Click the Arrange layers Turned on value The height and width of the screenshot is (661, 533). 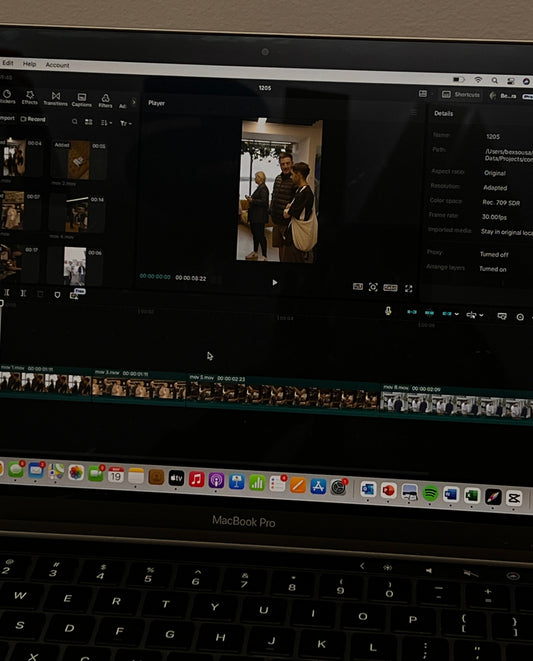pyautogui.click(x=493, y=269)
